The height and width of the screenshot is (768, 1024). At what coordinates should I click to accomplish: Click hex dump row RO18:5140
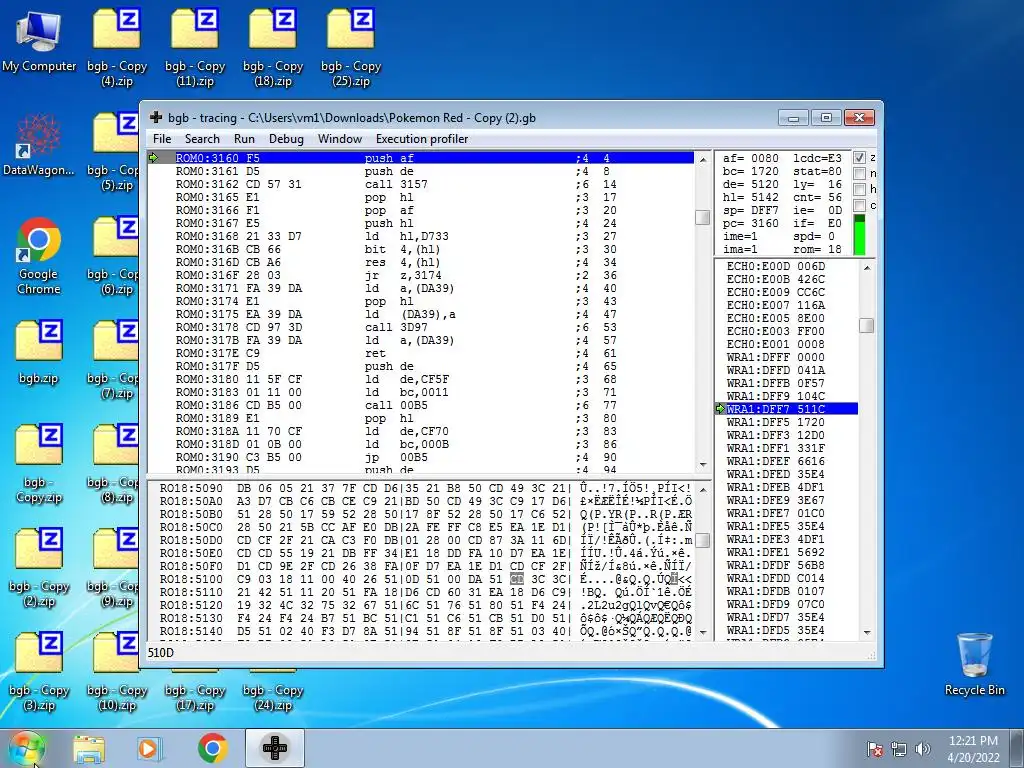pos(425,631)
